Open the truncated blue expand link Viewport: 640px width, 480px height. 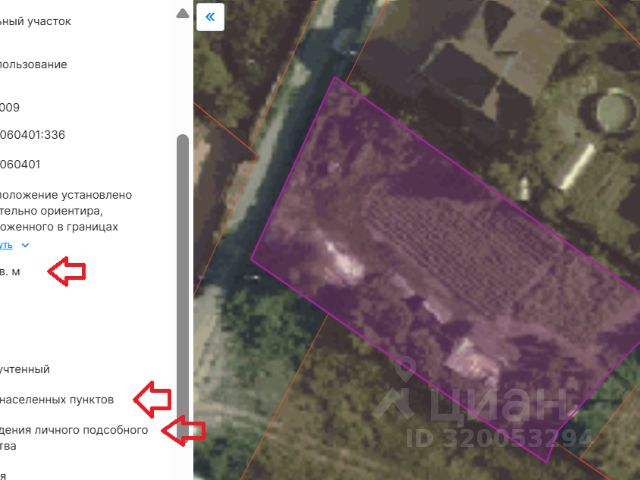pos(6,245)
